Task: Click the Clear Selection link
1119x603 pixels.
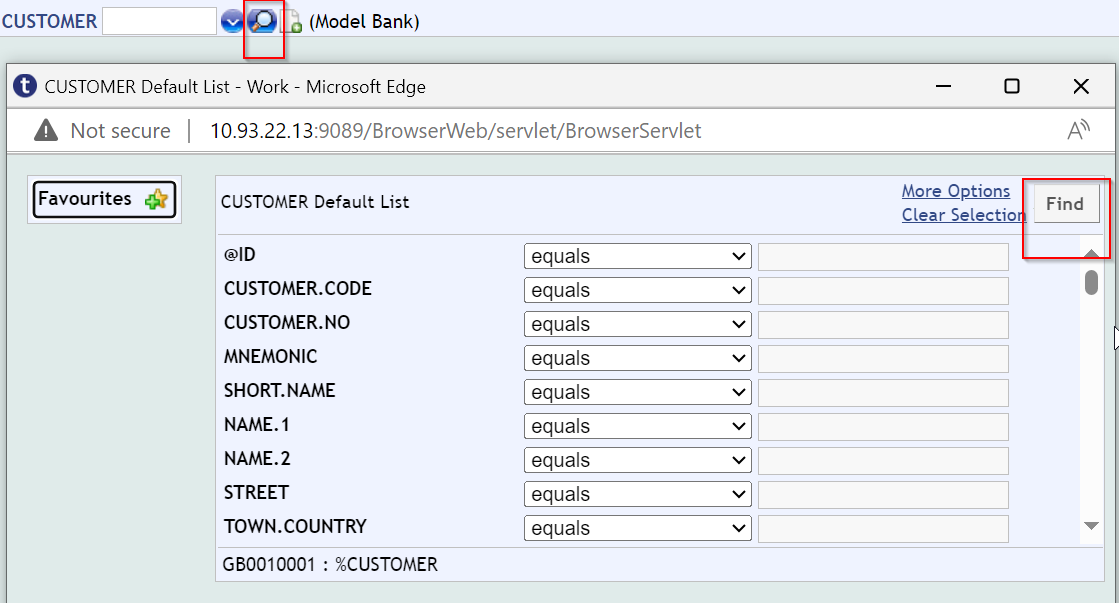Action: tap(963, 215)
